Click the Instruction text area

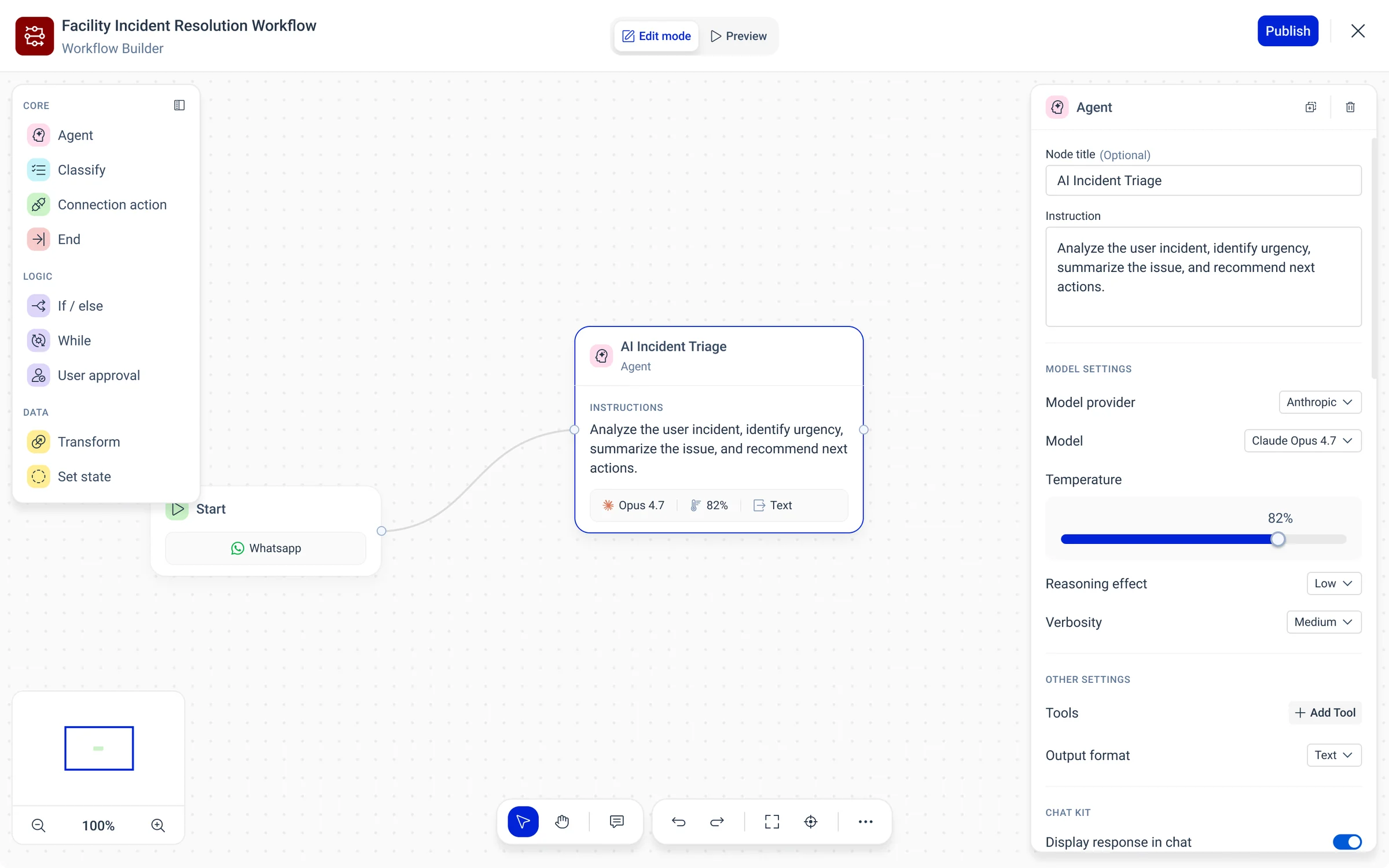tap(1203, 277)
